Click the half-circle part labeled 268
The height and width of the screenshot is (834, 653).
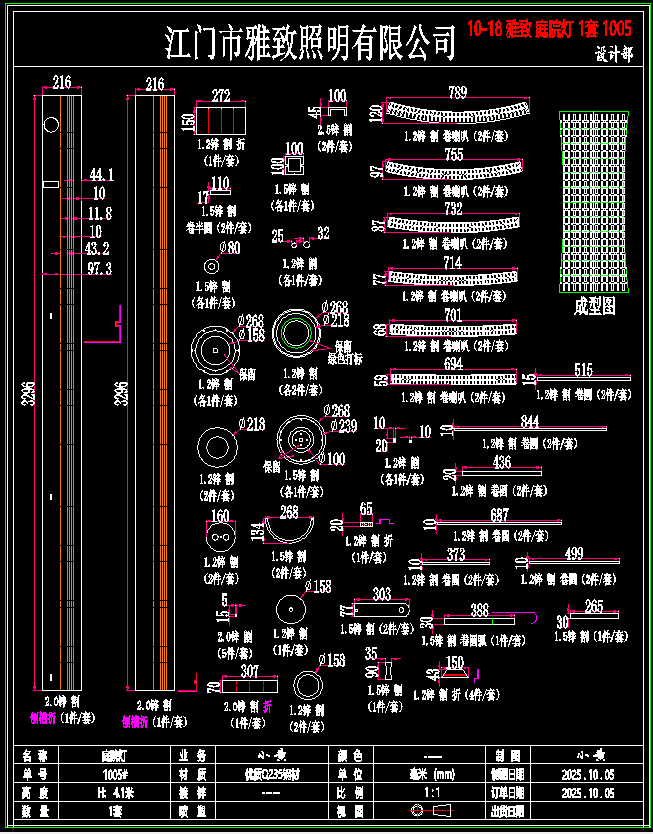pos(290,535)
